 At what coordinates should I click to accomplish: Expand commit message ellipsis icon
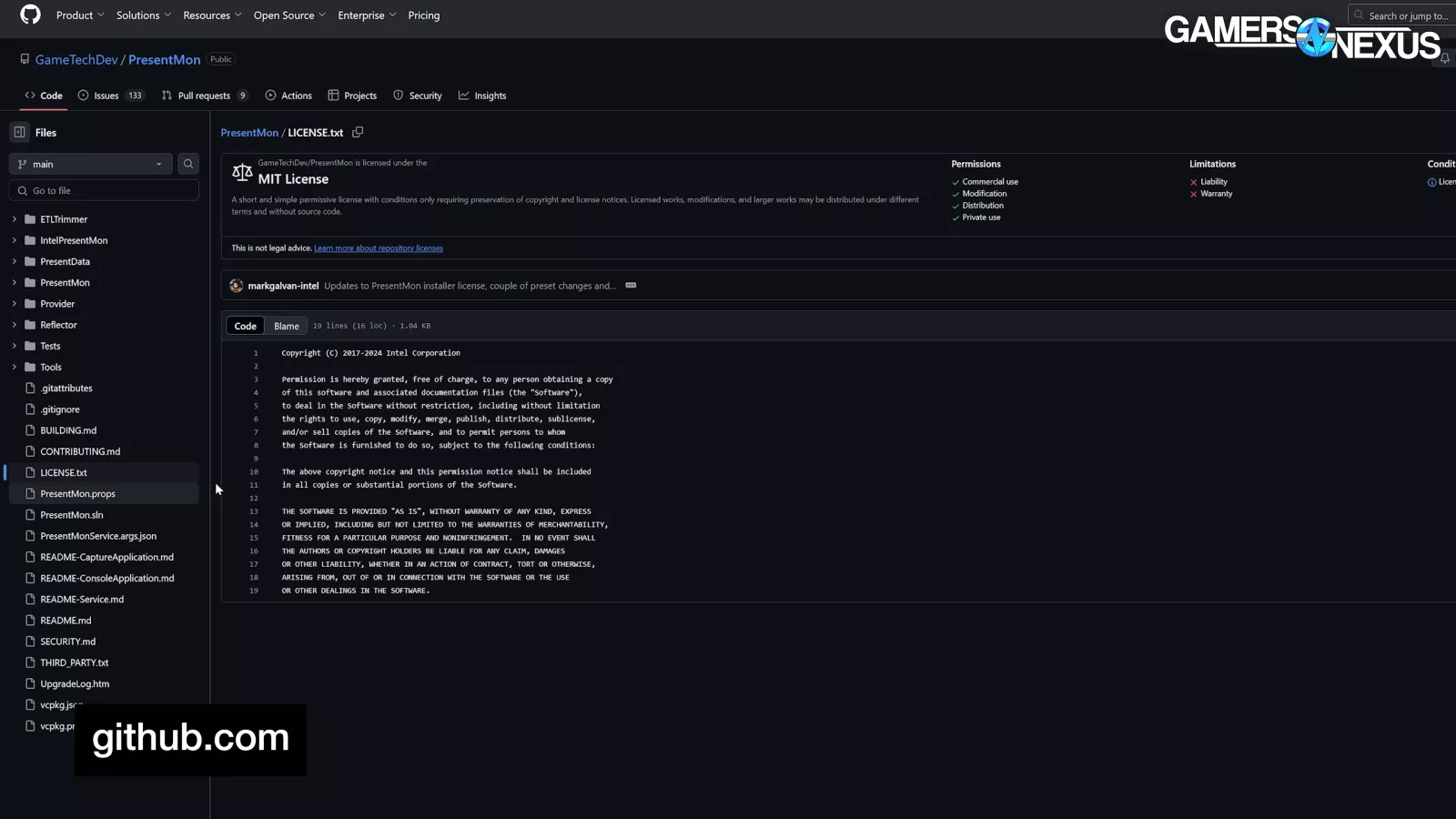[x=631, y=286]
